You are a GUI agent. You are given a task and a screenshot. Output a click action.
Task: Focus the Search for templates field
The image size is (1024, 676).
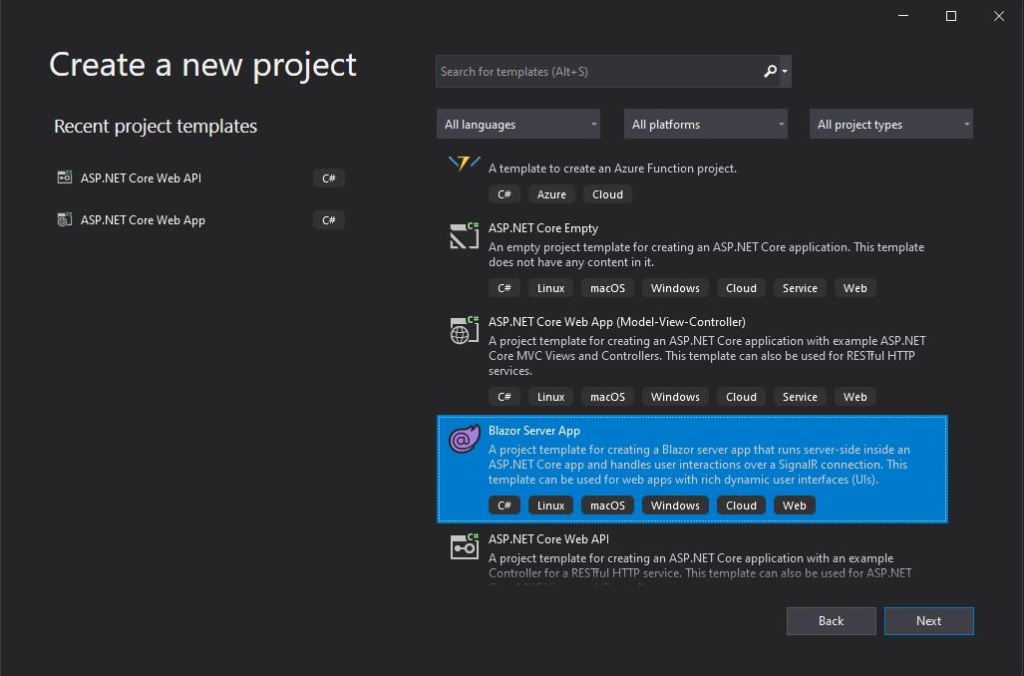pyautogui.click(x=598, y=72)
